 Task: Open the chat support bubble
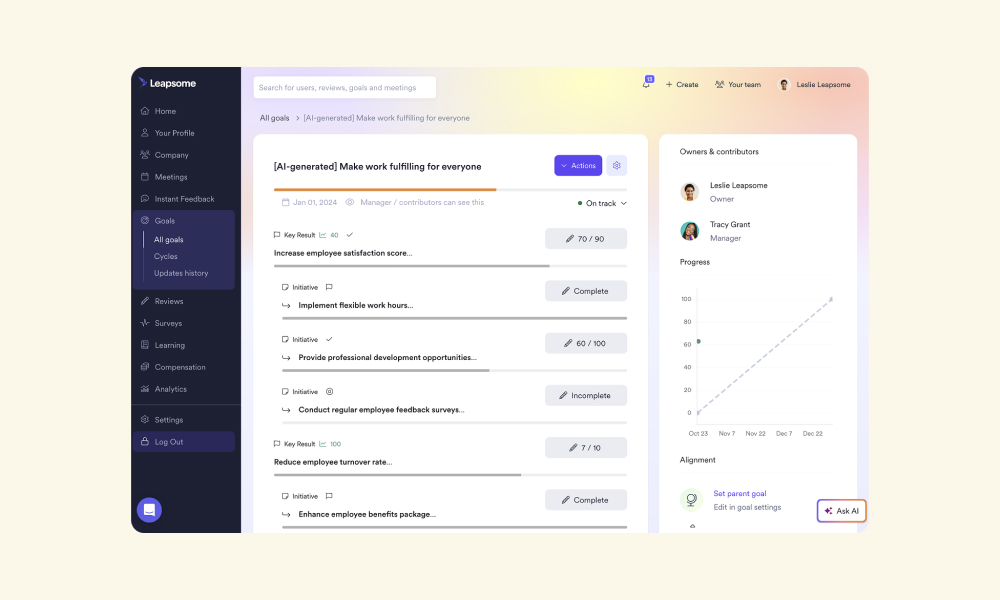coord(149,509)
